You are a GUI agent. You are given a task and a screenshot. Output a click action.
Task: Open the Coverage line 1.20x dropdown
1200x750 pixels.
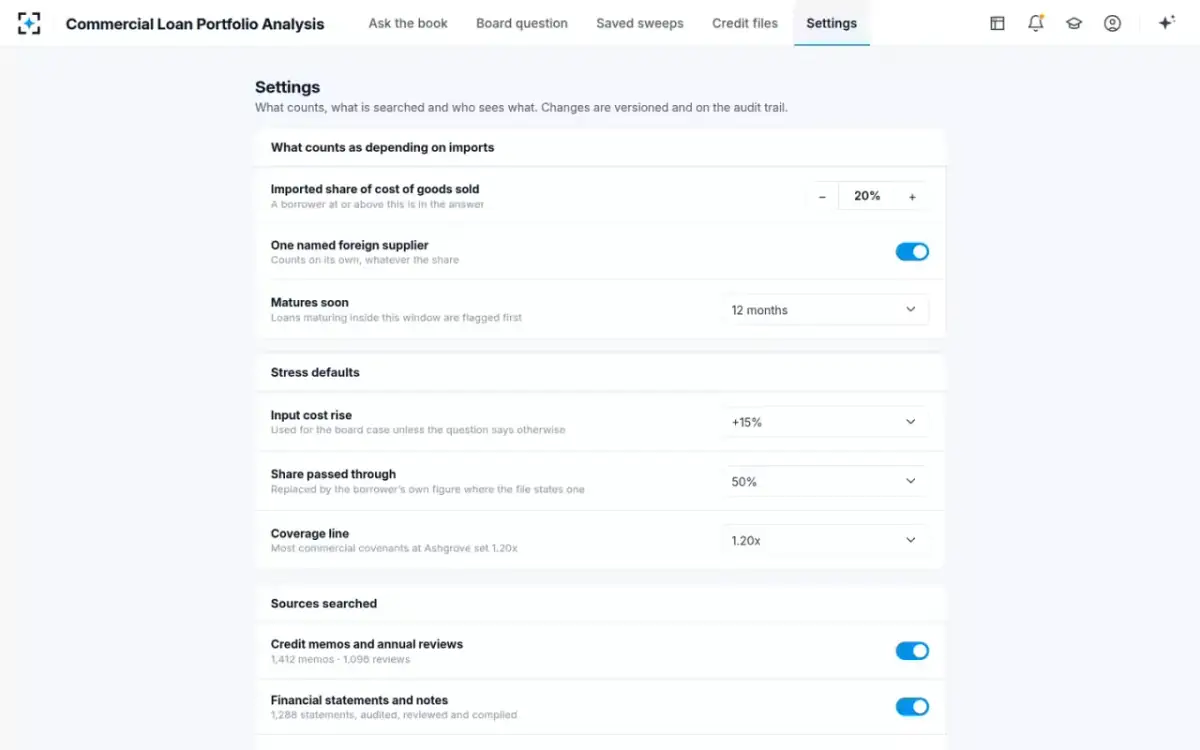[825, 540]
